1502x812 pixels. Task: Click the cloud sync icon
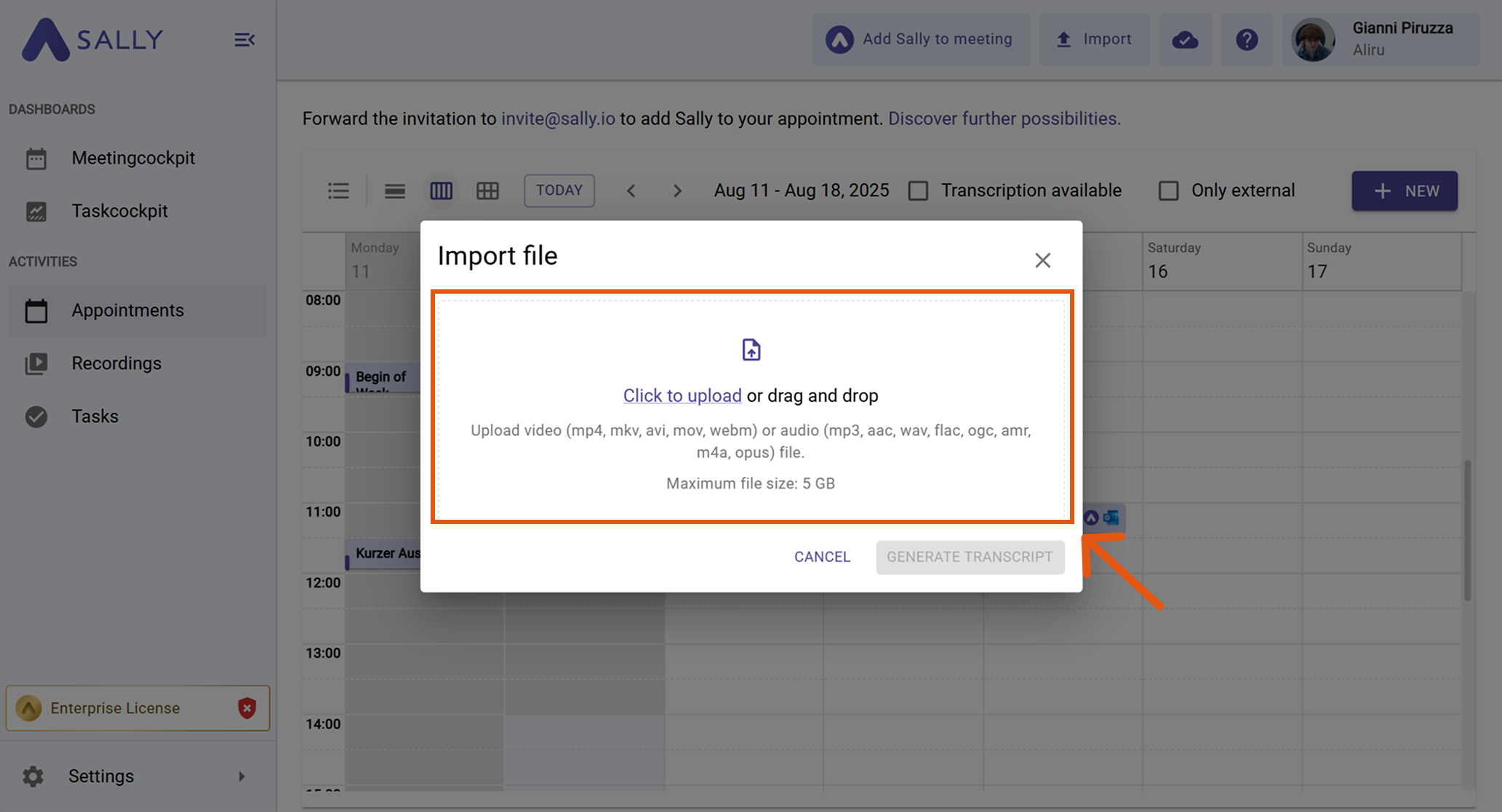click(x=1185, y=39)
